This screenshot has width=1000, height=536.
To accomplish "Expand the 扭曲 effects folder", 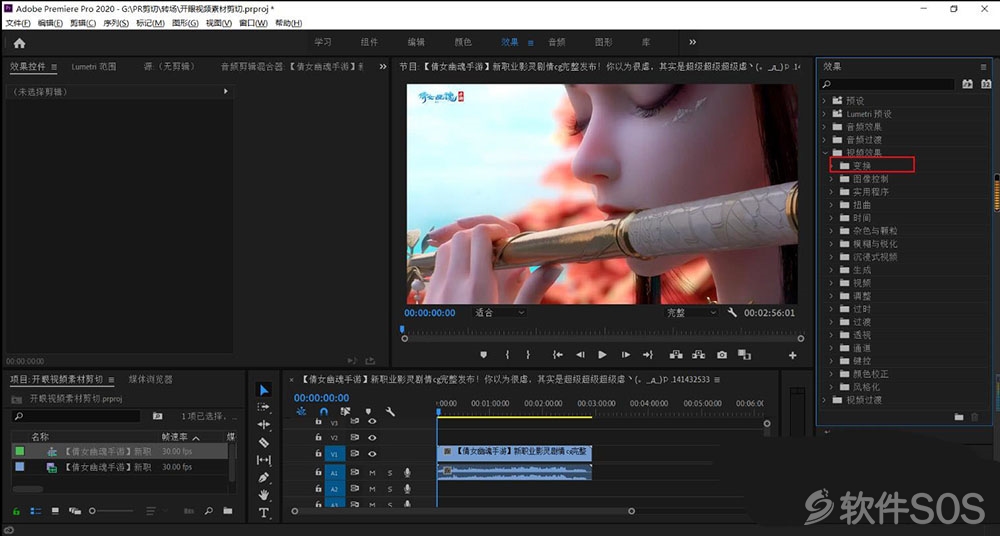I will coord(831,205).
